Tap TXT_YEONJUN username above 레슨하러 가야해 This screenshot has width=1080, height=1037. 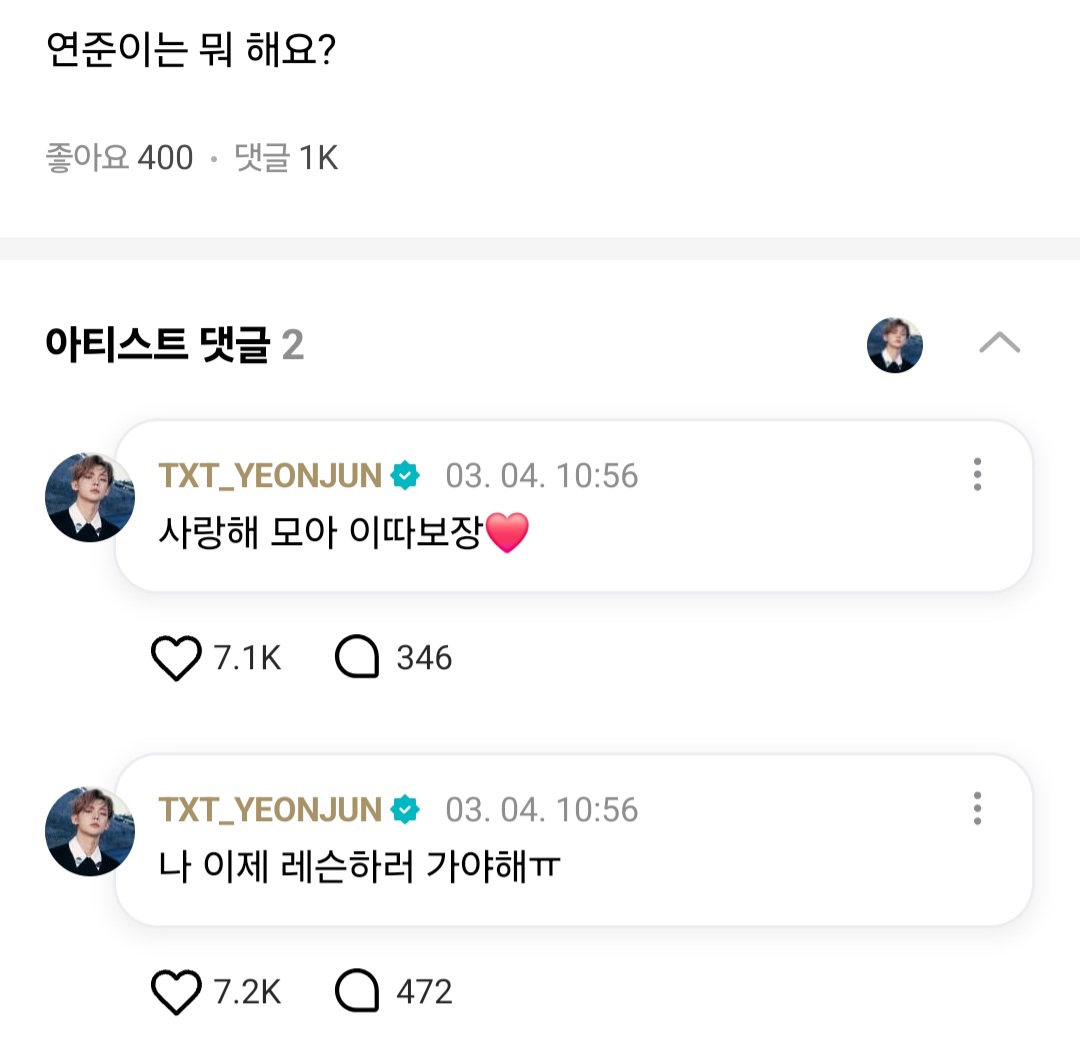coord(270,809)
